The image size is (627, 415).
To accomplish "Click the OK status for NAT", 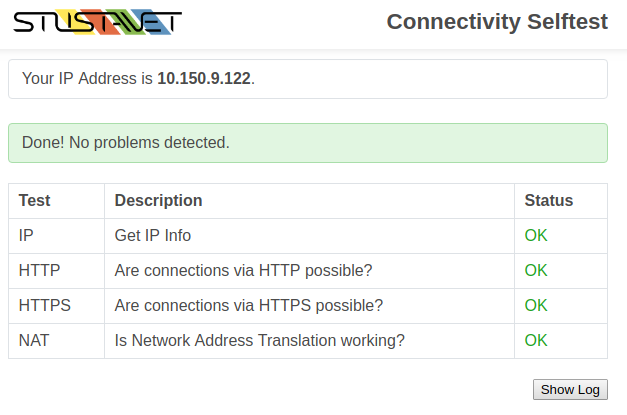I will pyautogui.click(x=536, y=341).
